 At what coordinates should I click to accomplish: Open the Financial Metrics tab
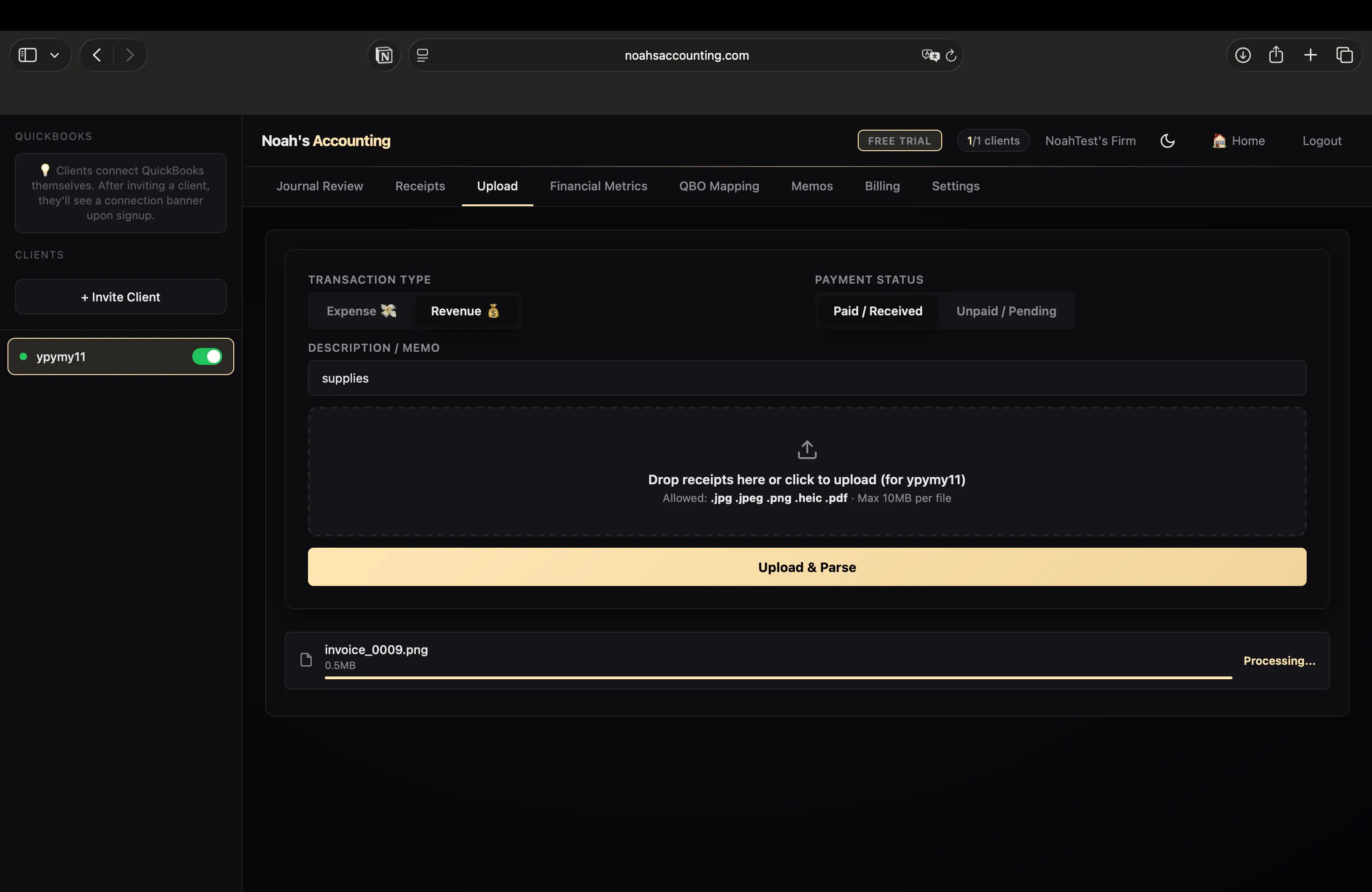point(598,186)
